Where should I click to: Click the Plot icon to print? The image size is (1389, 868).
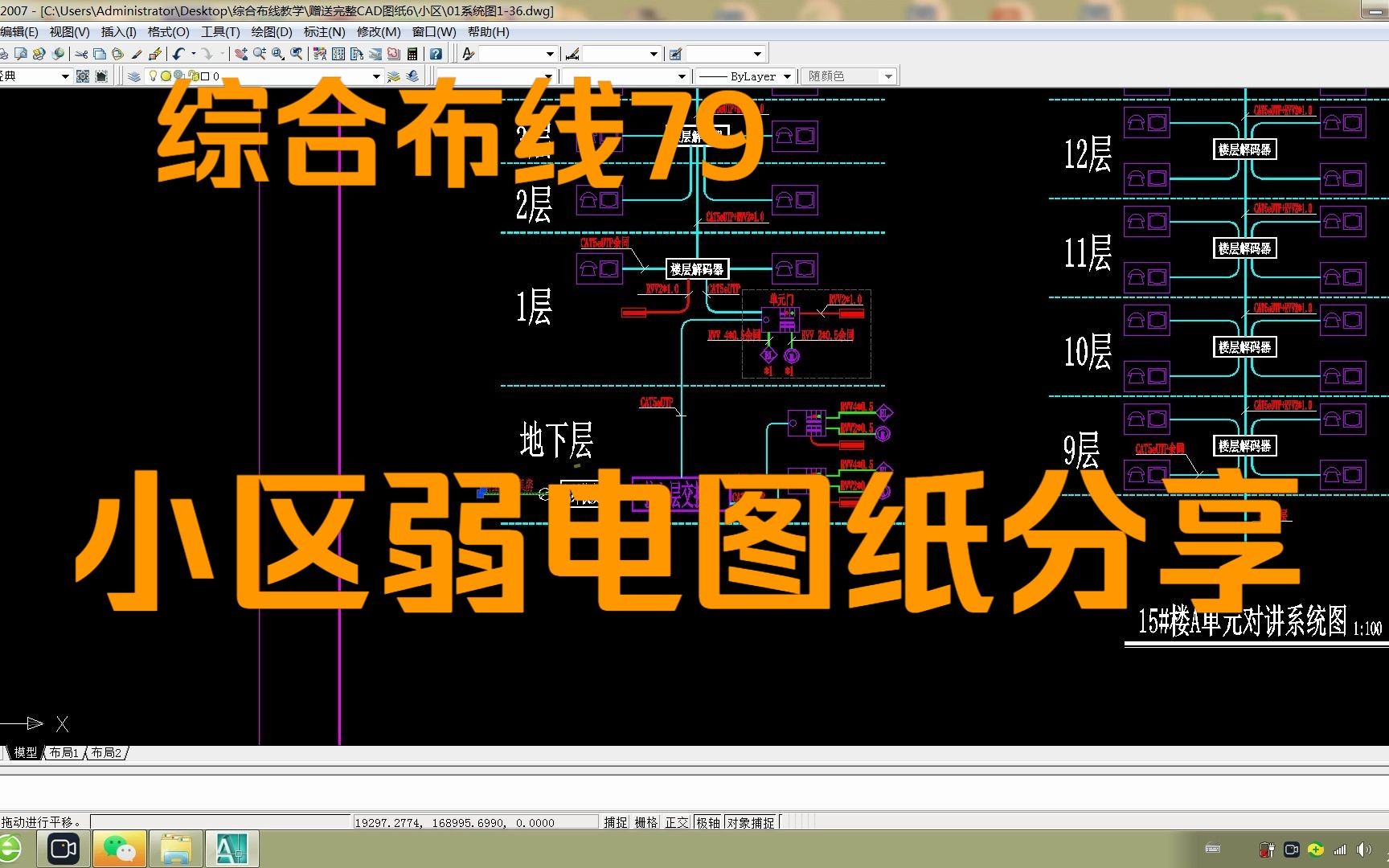click(x=5, y=54)
